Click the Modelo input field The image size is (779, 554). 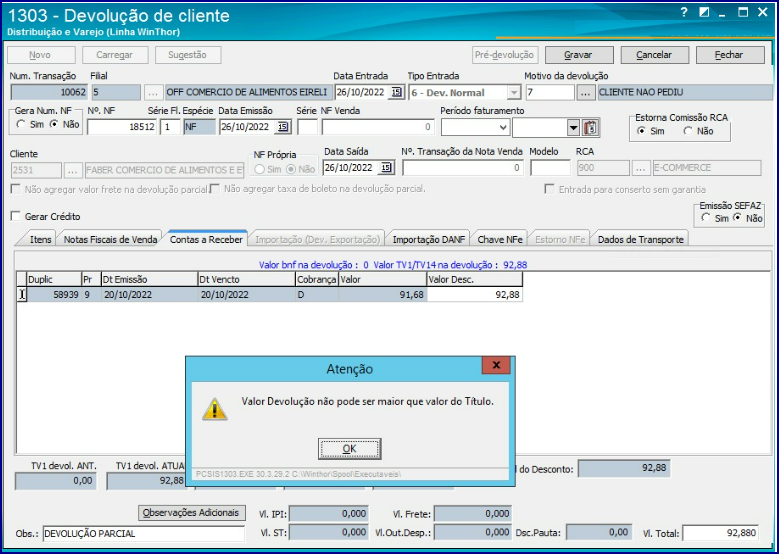550,168
